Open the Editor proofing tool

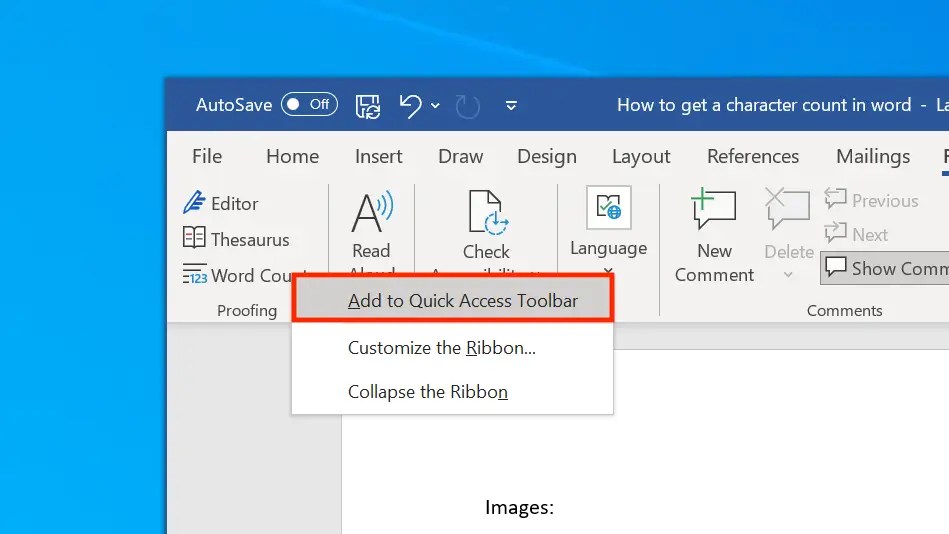click(x=221, y=203)
